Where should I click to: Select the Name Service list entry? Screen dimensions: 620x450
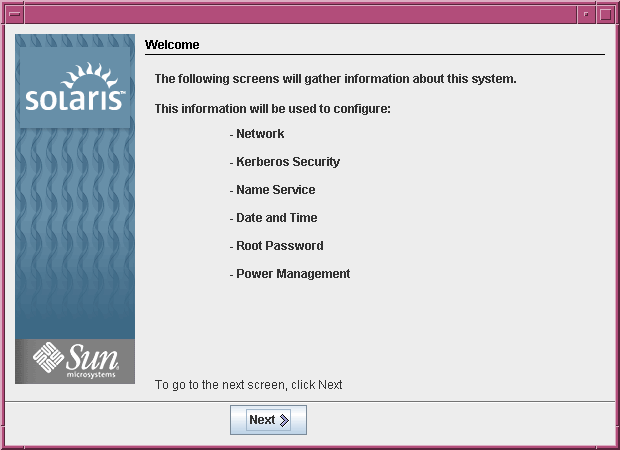tap(275, 190)
